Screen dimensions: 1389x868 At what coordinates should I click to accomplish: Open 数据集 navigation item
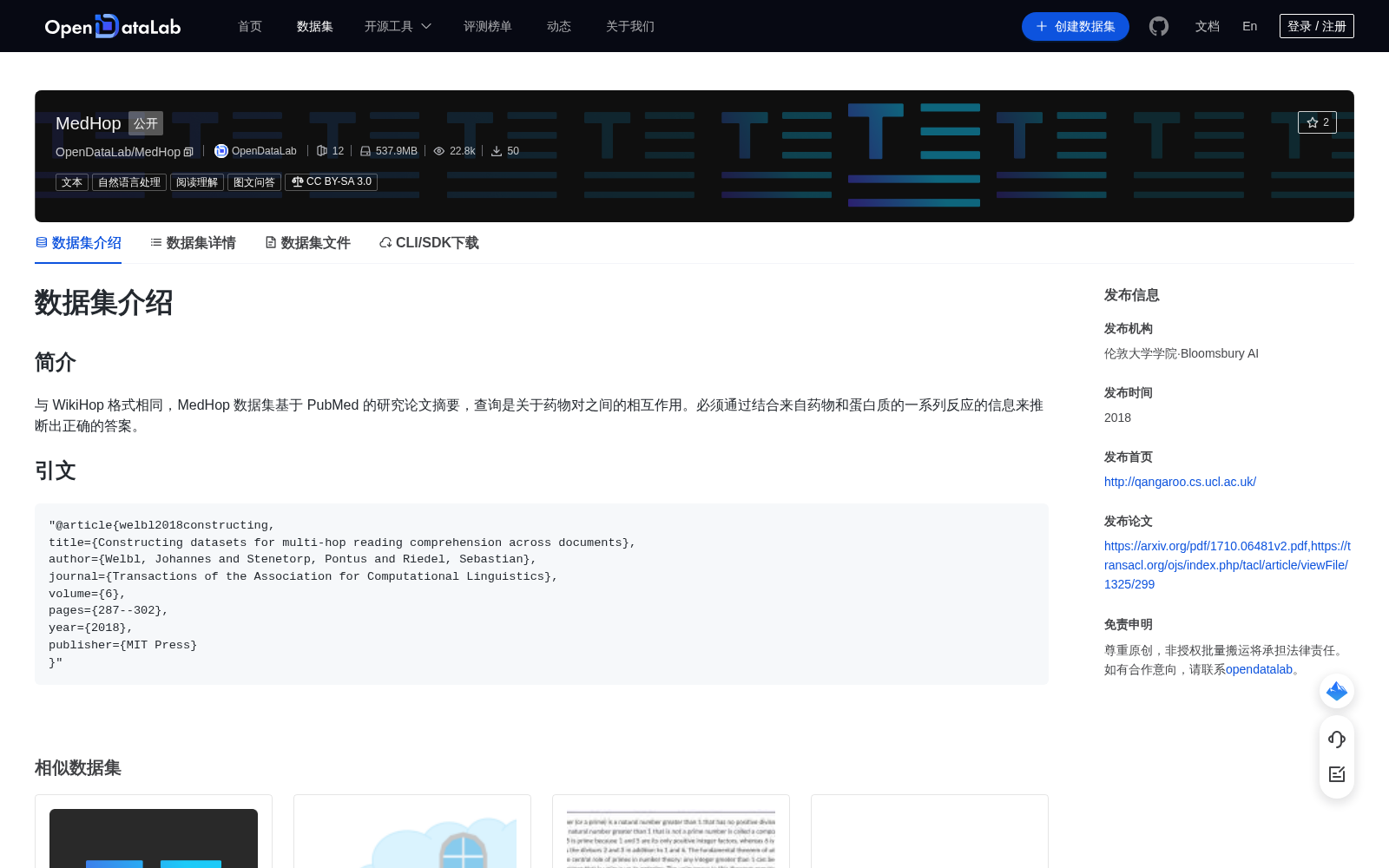point(315,26)
